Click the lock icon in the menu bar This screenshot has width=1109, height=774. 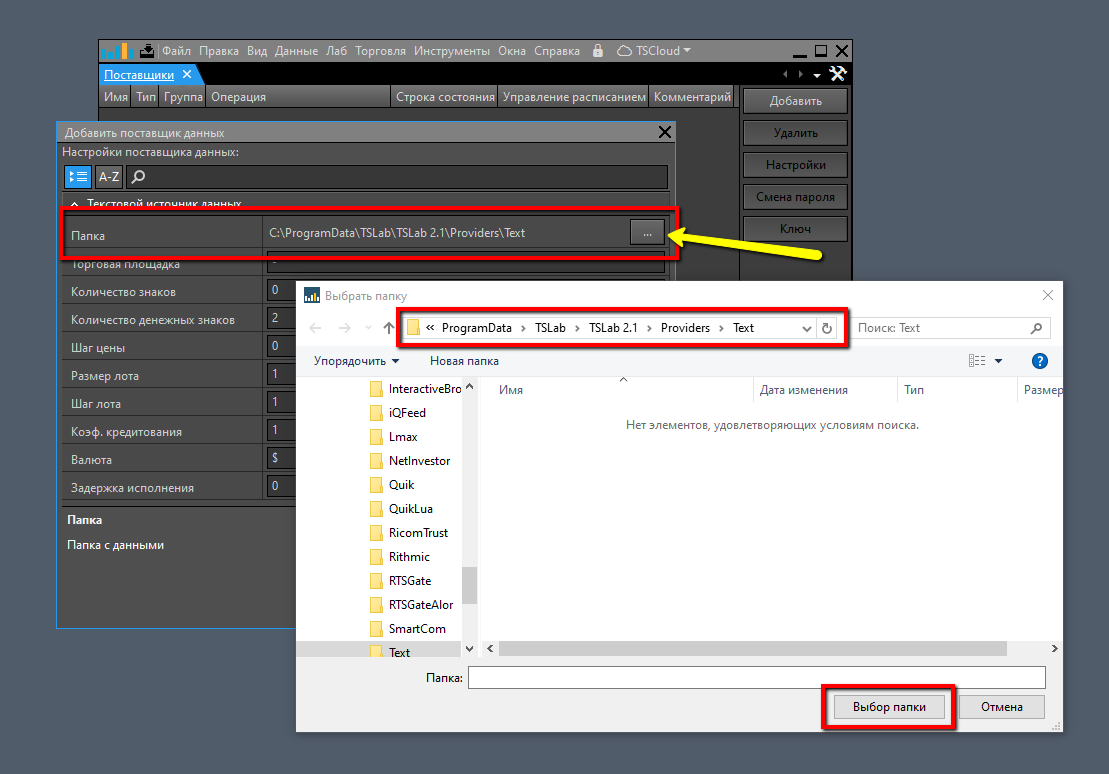click(x=598, y=51)
